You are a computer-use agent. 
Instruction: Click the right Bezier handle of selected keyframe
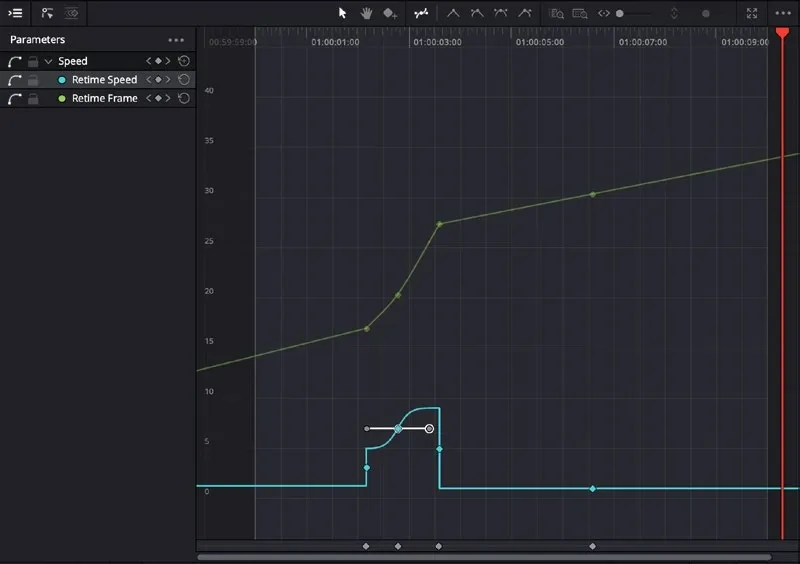[x=430, y=429]
